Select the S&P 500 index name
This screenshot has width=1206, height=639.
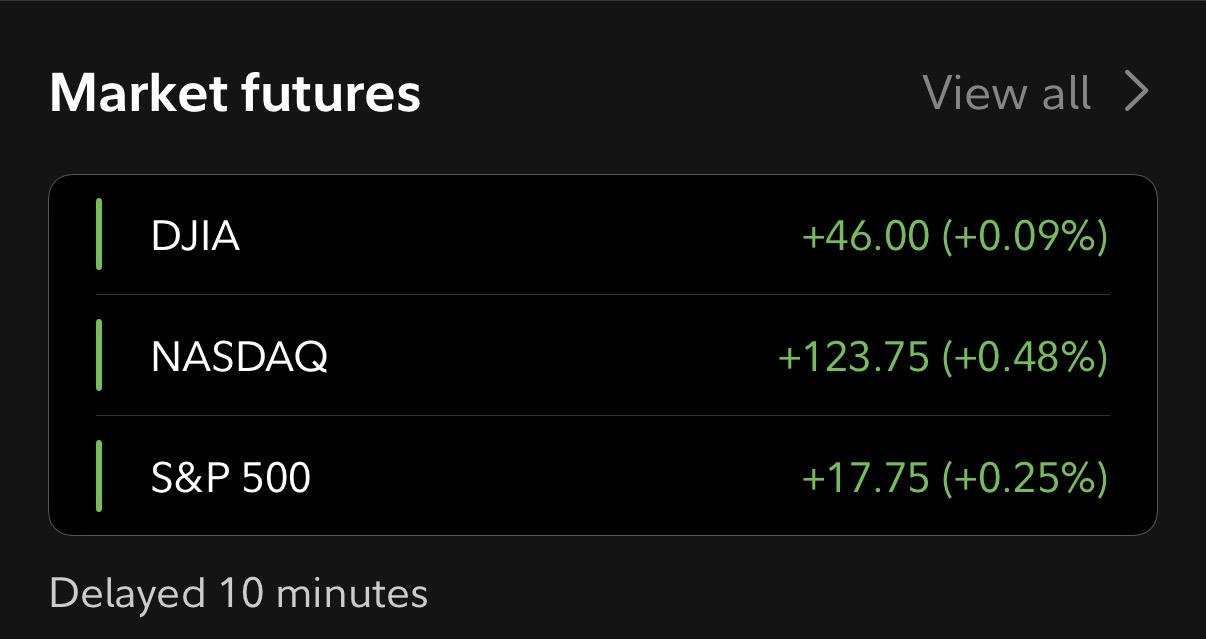pyautogui.click(x=231, y=477)
